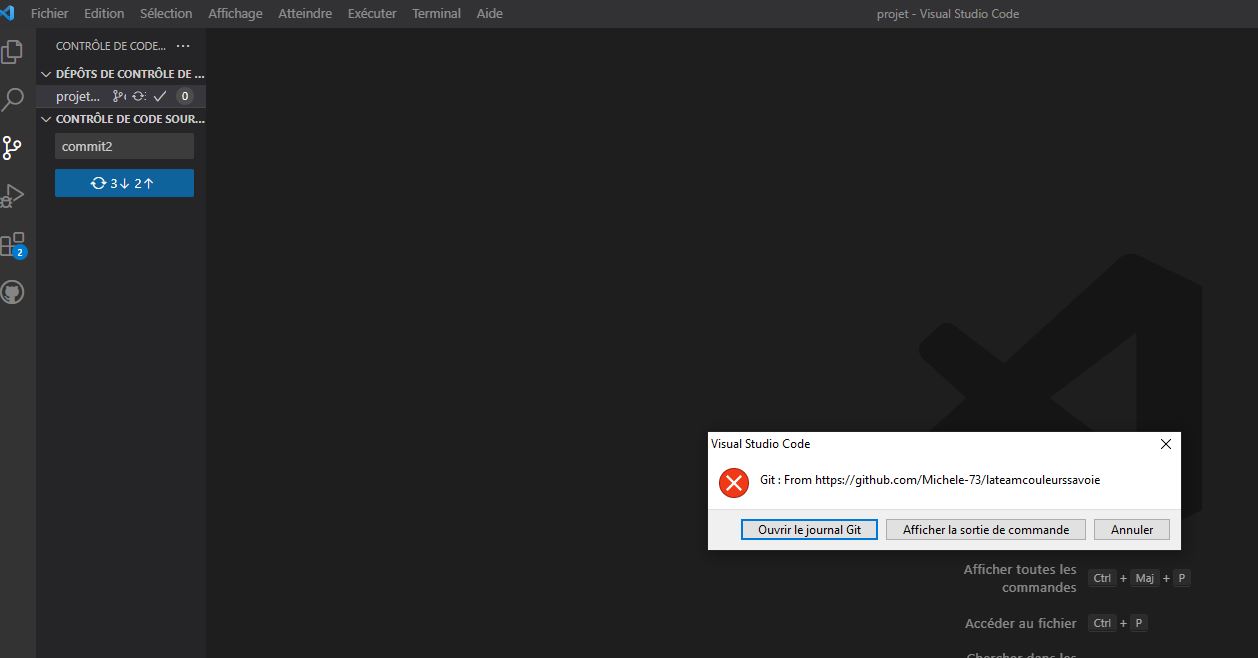
Task: Collapse the DÉPÔTS DE CONTRÔLE section
Action: [46, 74]
